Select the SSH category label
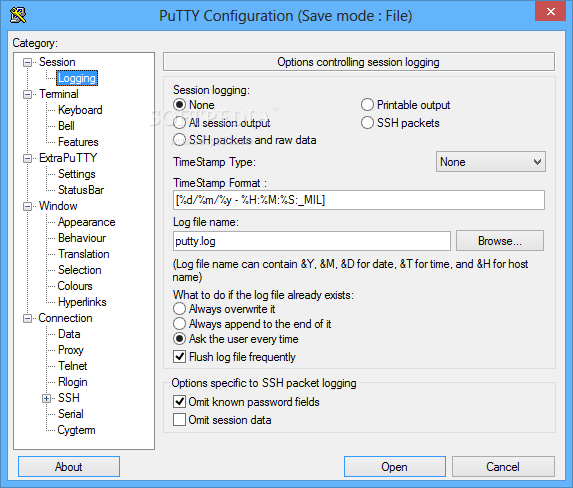Viewport: 573px width, 488px height. coord(69,398)
